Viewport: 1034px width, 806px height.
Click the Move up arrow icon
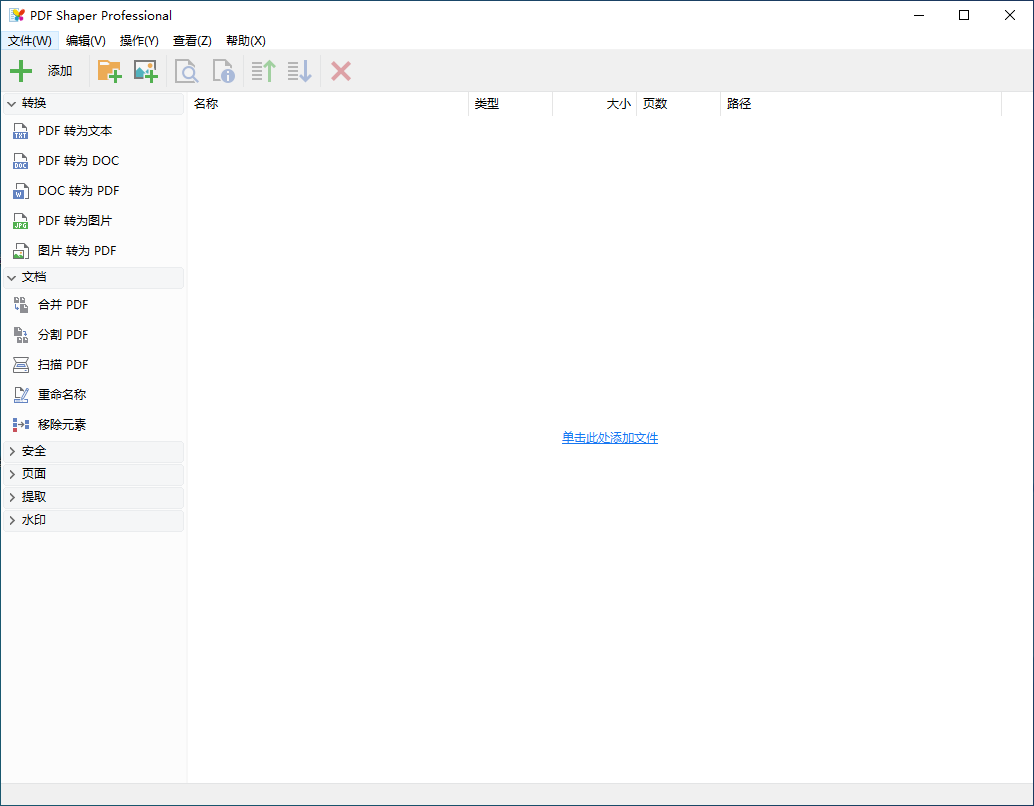coord(264,71)
